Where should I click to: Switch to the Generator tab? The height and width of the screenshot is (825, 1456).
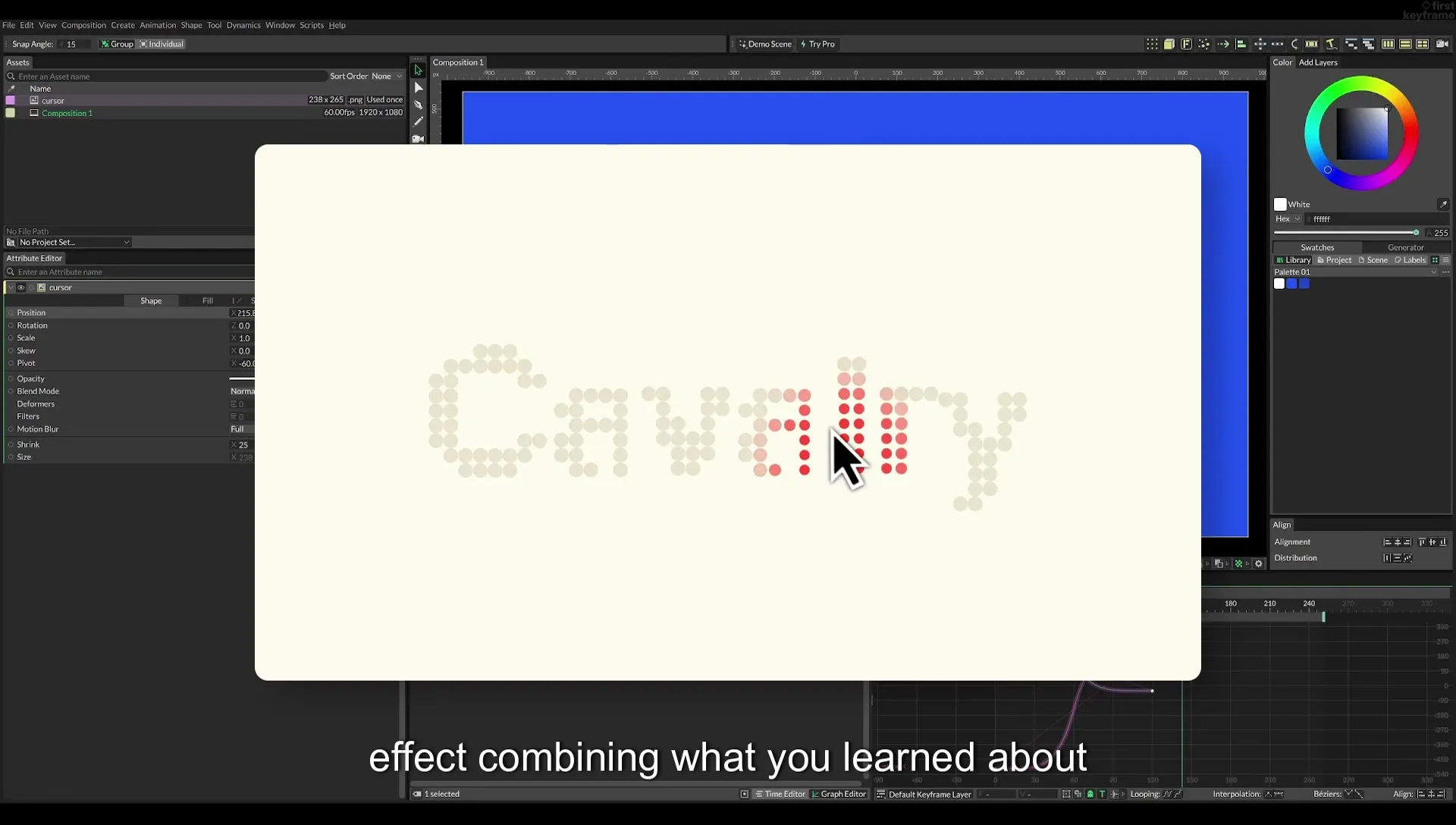[x=1406, y=247]
